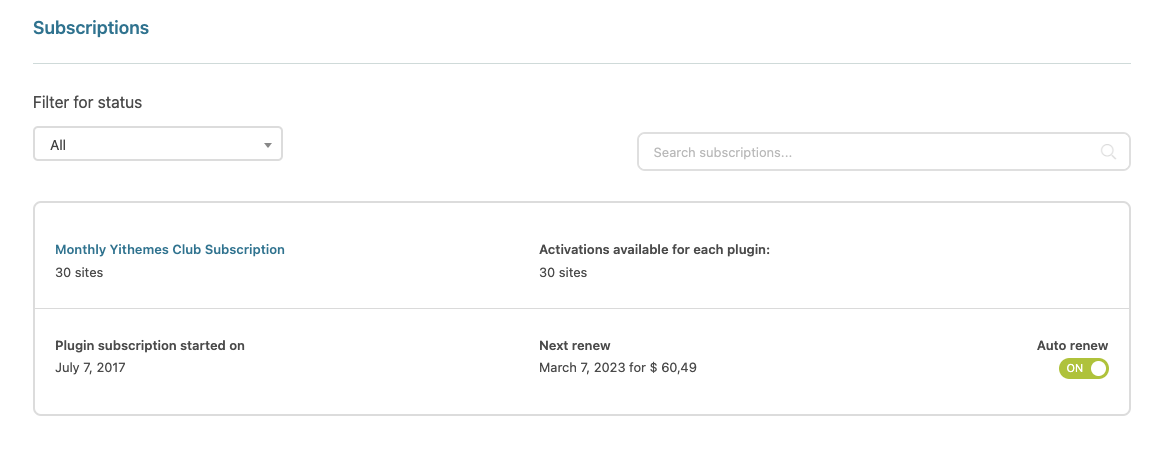This screenshot has width=1167, height=452.
Task: Click the July 7, 2017 start date
Action: (90, 368)
